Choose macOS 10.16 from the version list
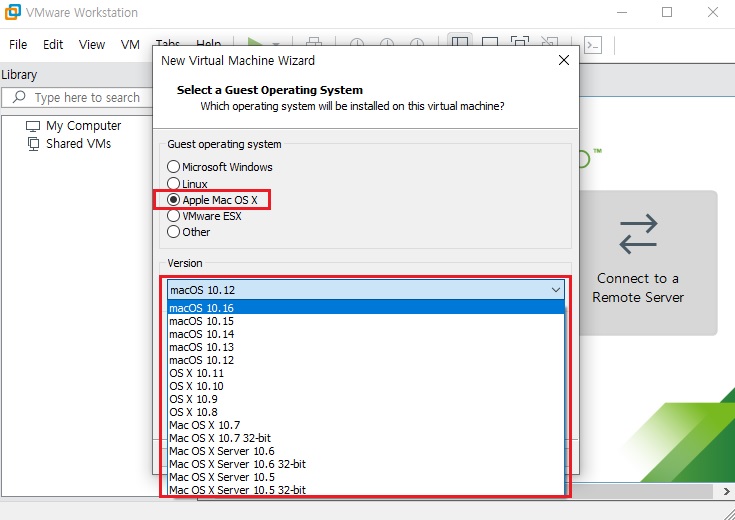 pyautogui.click(x=366, y=308)
